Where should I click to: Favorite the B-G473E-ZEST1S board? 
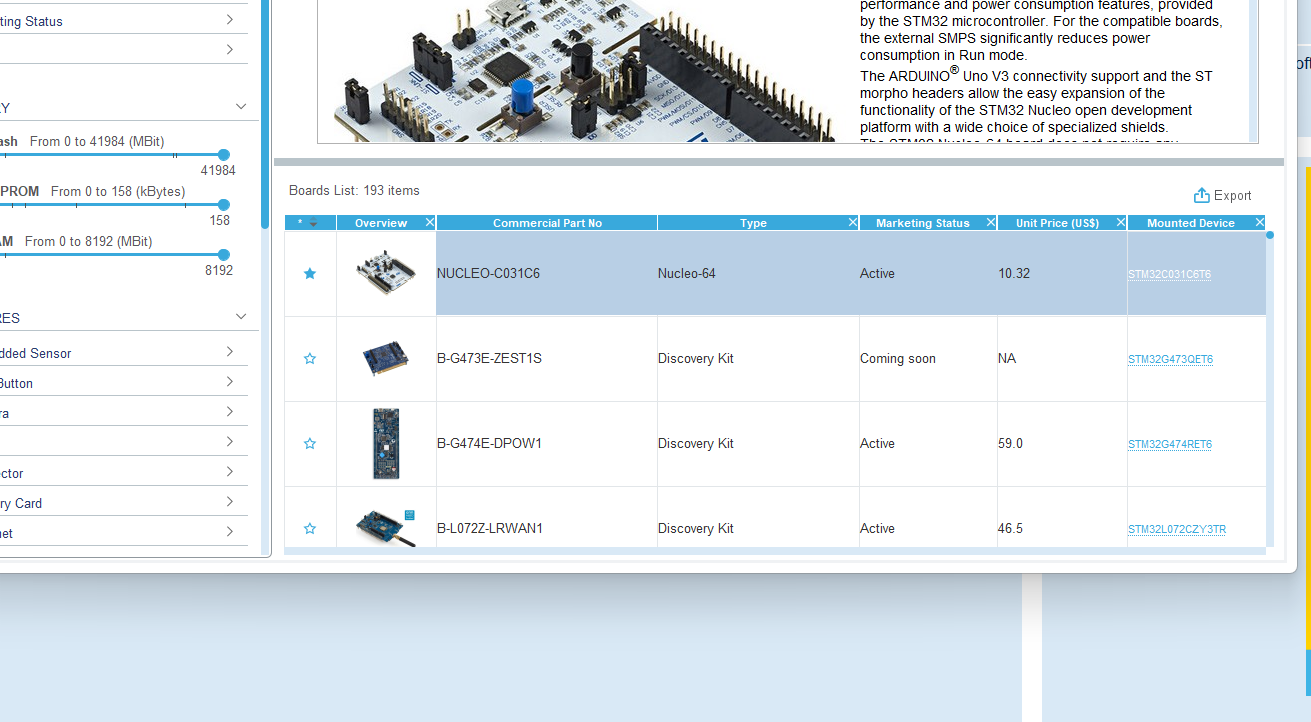(x=310, y=358)
